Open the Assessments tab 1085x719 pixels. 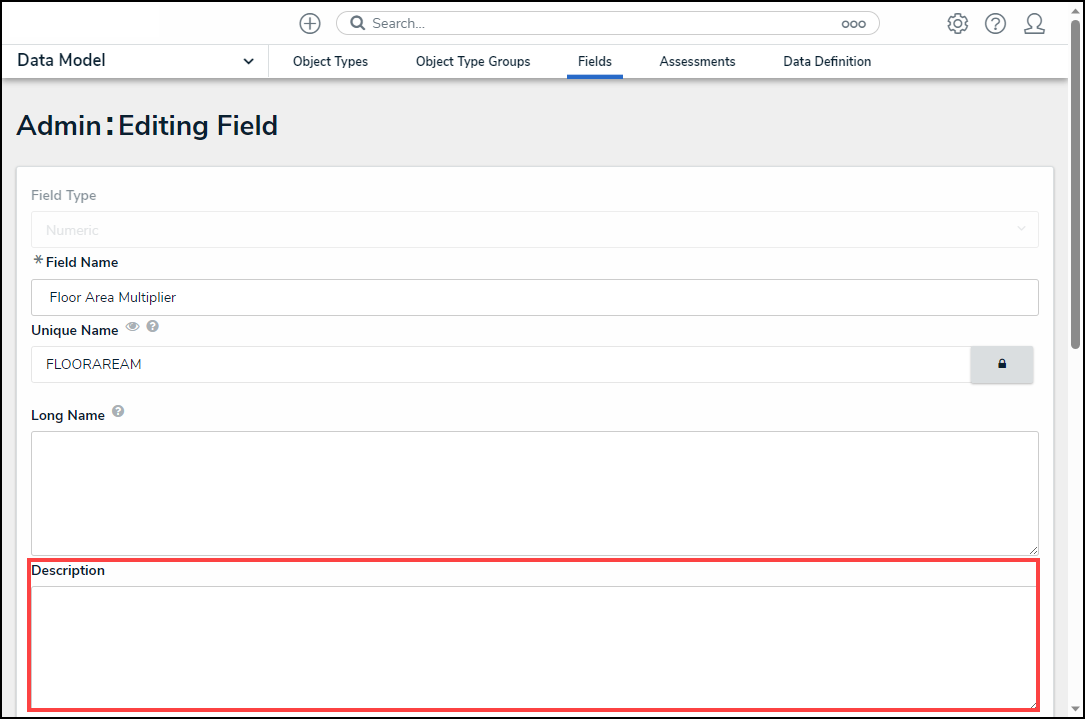(x=697, y=62)
